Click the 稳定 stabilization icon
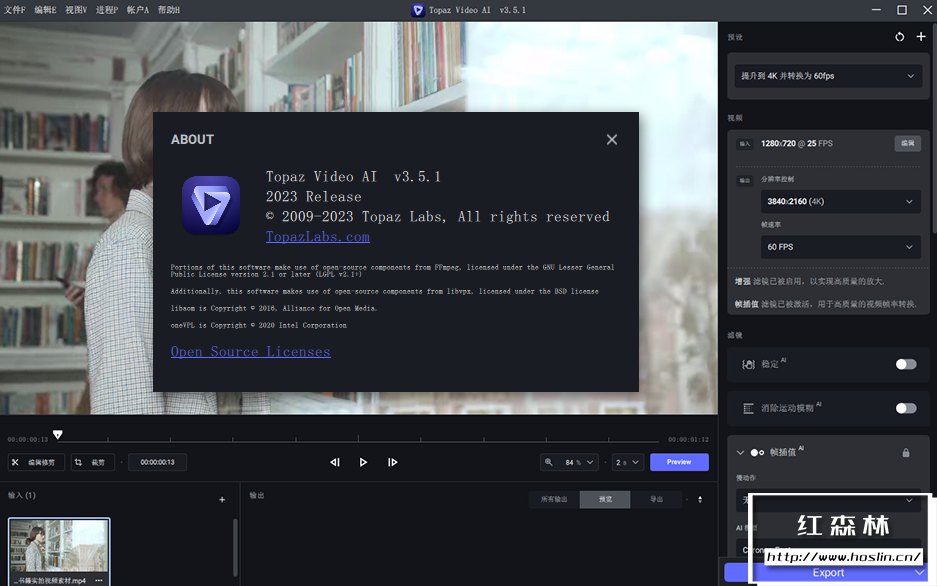This screenshot has height=586, width=937. click(748, 364)
